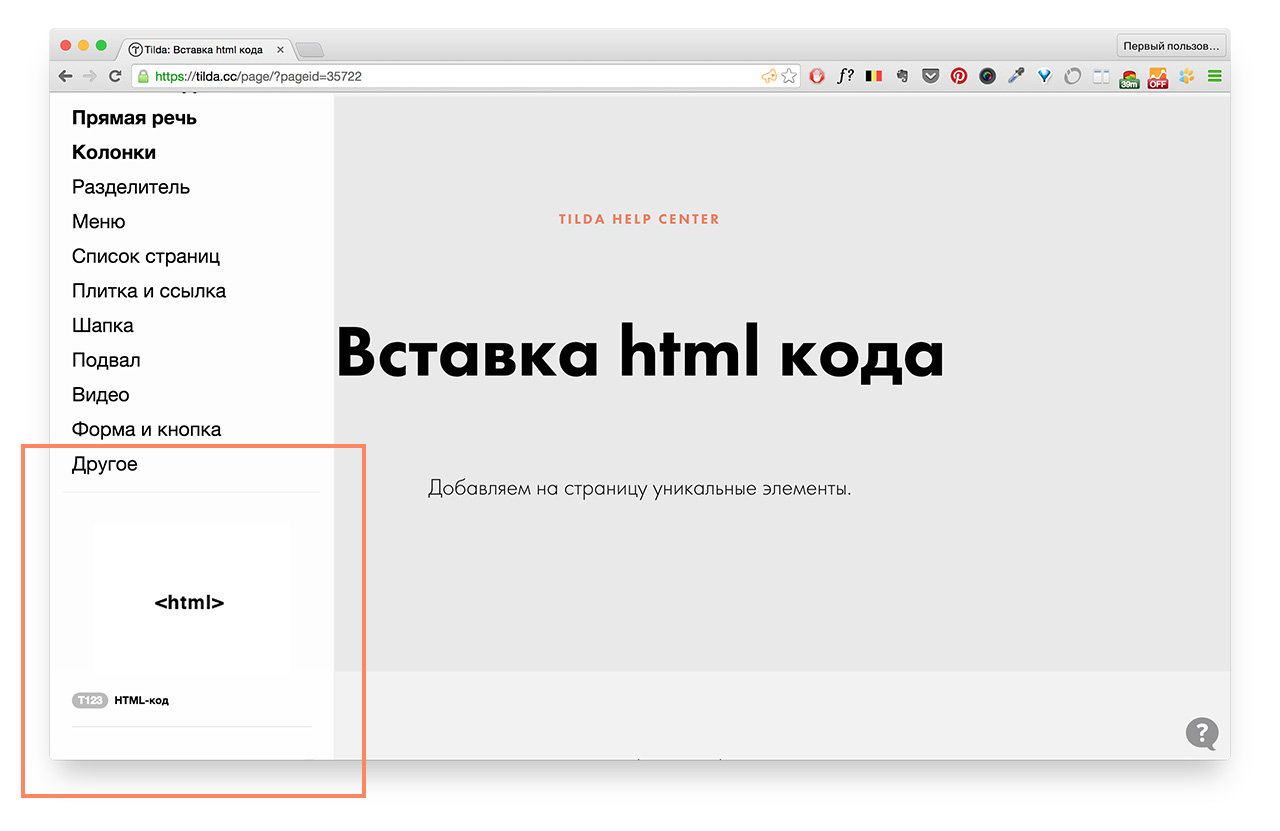Click the megaphone icon in address bar

[769, 76]
